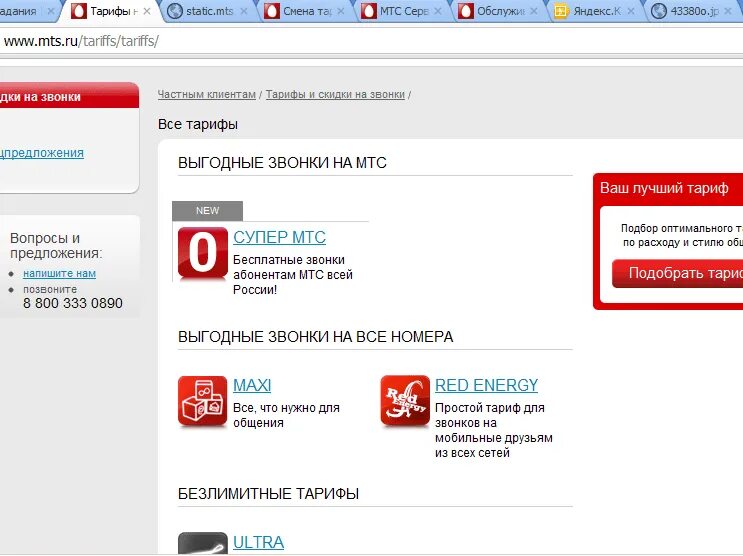This screenshot has width=743, height=556.
Task: Open the предложения sidebar link
Action: click(x=42, y=153)
